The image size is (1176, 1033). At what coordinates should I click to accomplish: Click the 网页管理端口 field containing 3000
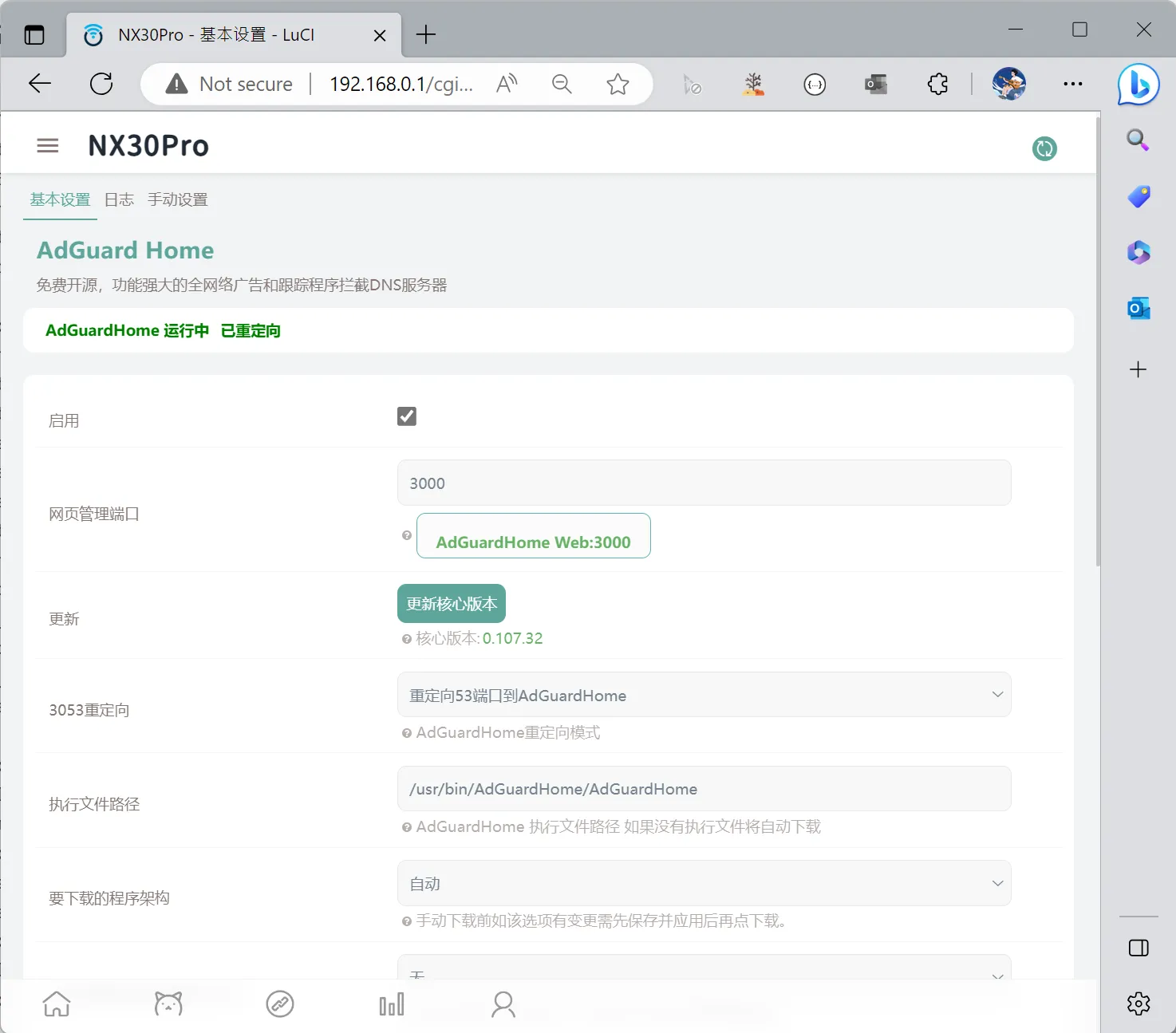click(x=704, y=483)
